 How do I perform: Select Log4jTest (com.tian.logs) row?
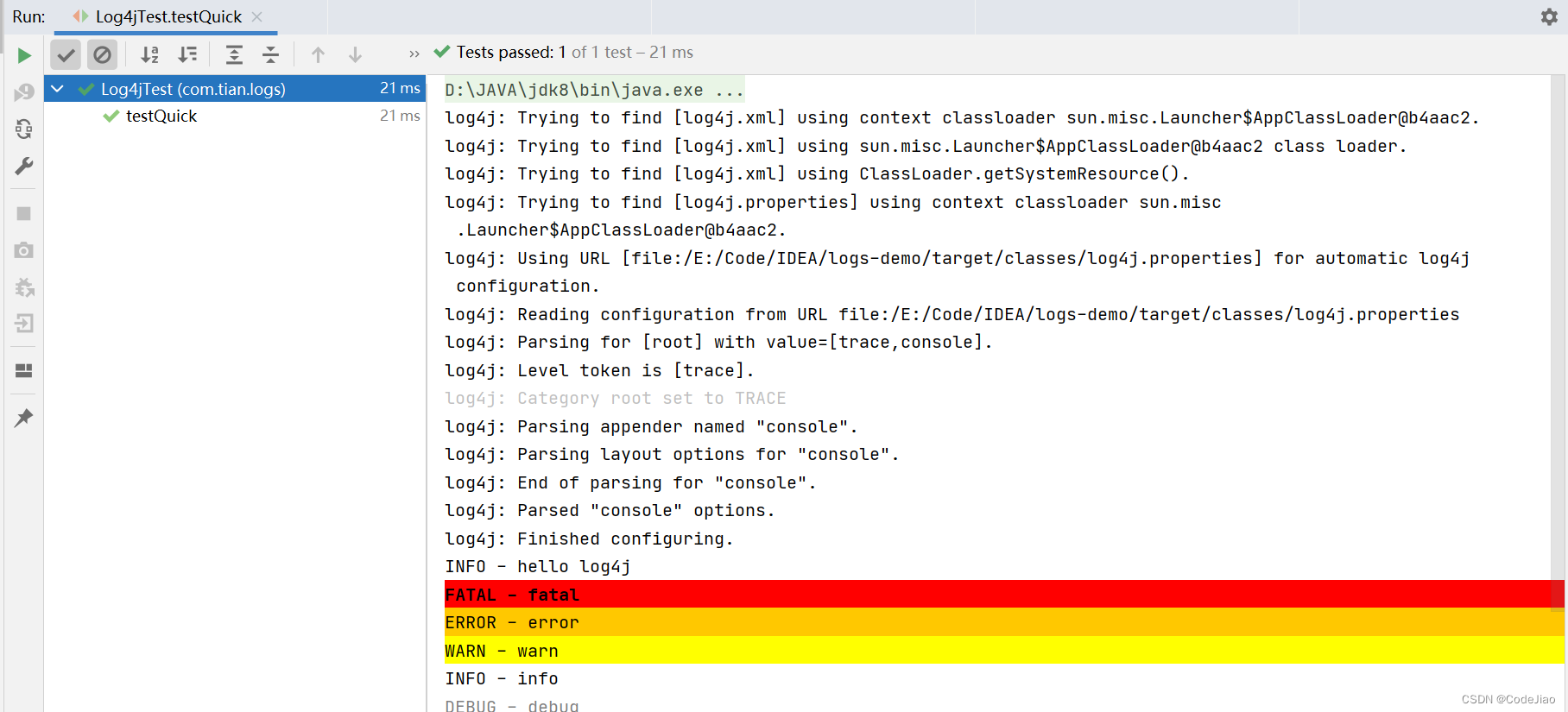coord(235,88)
